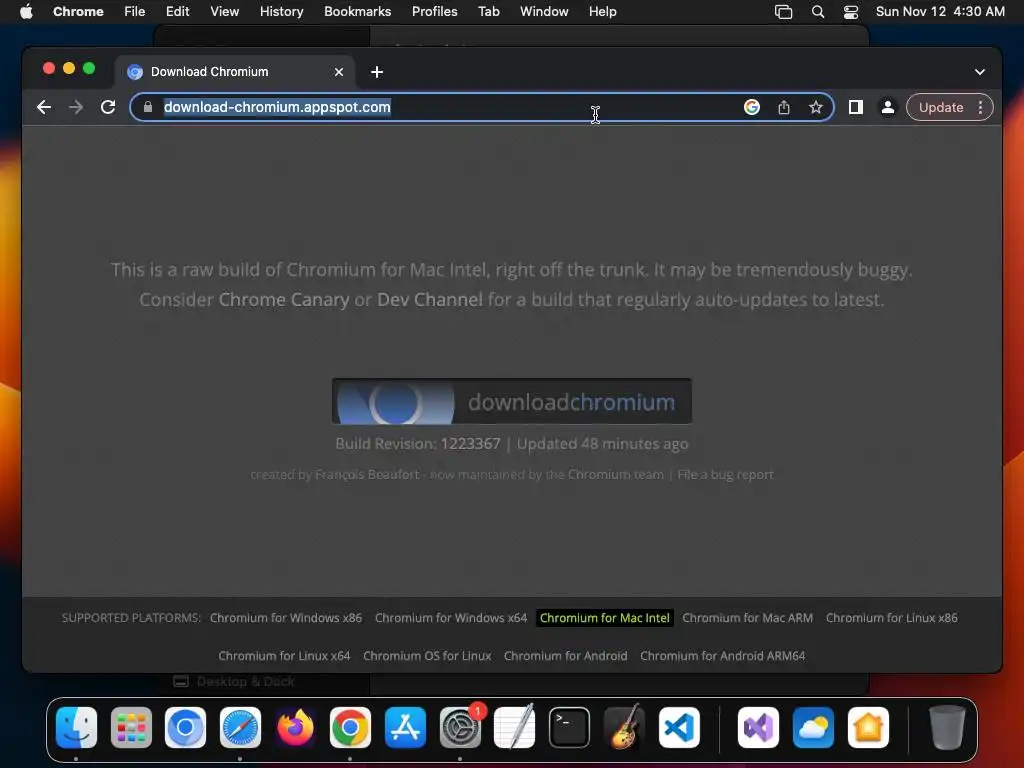
Task: Click the share page icon
Action: point(784,107)
